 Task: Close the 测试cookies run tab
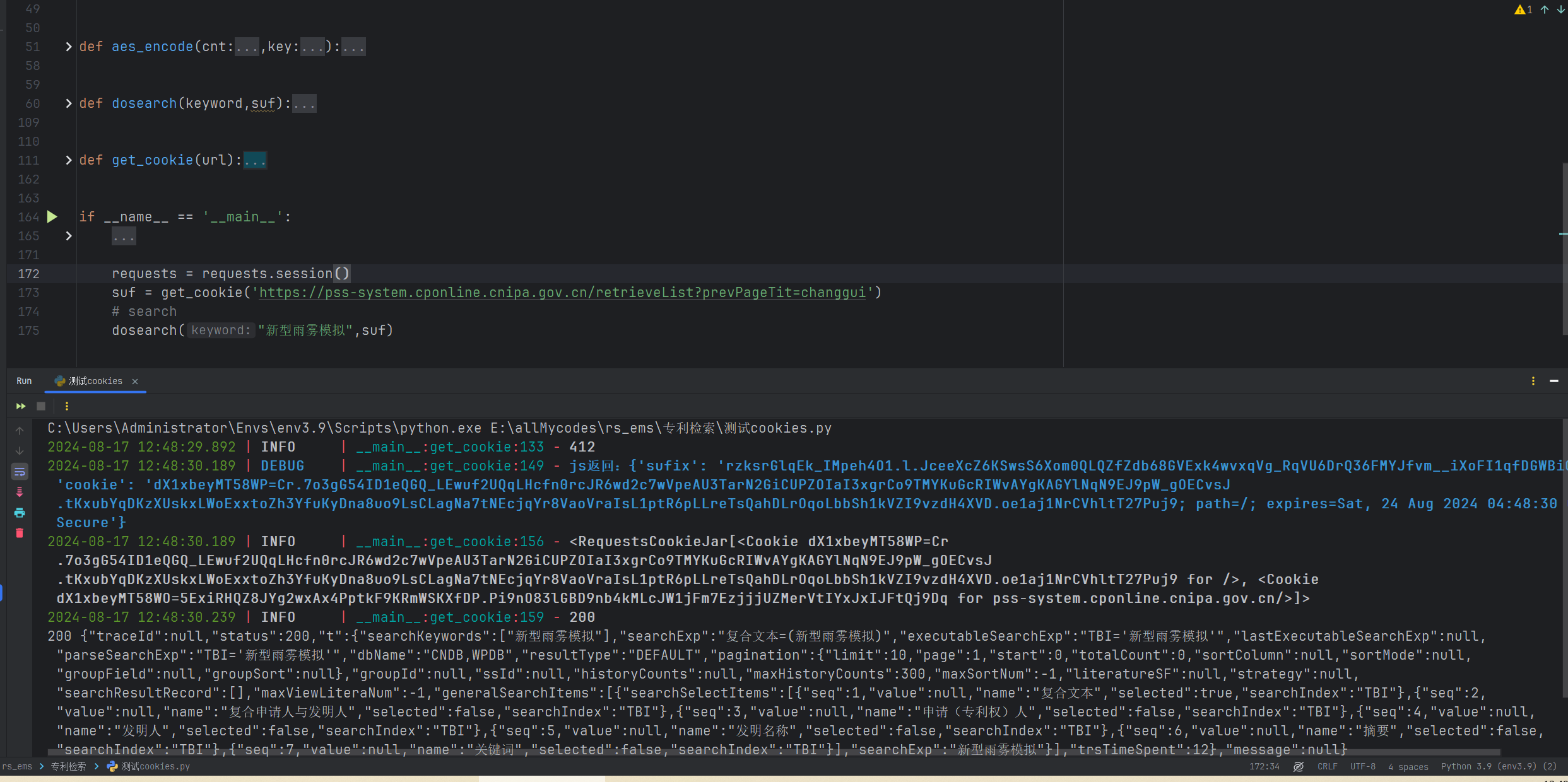click(134, 382)
